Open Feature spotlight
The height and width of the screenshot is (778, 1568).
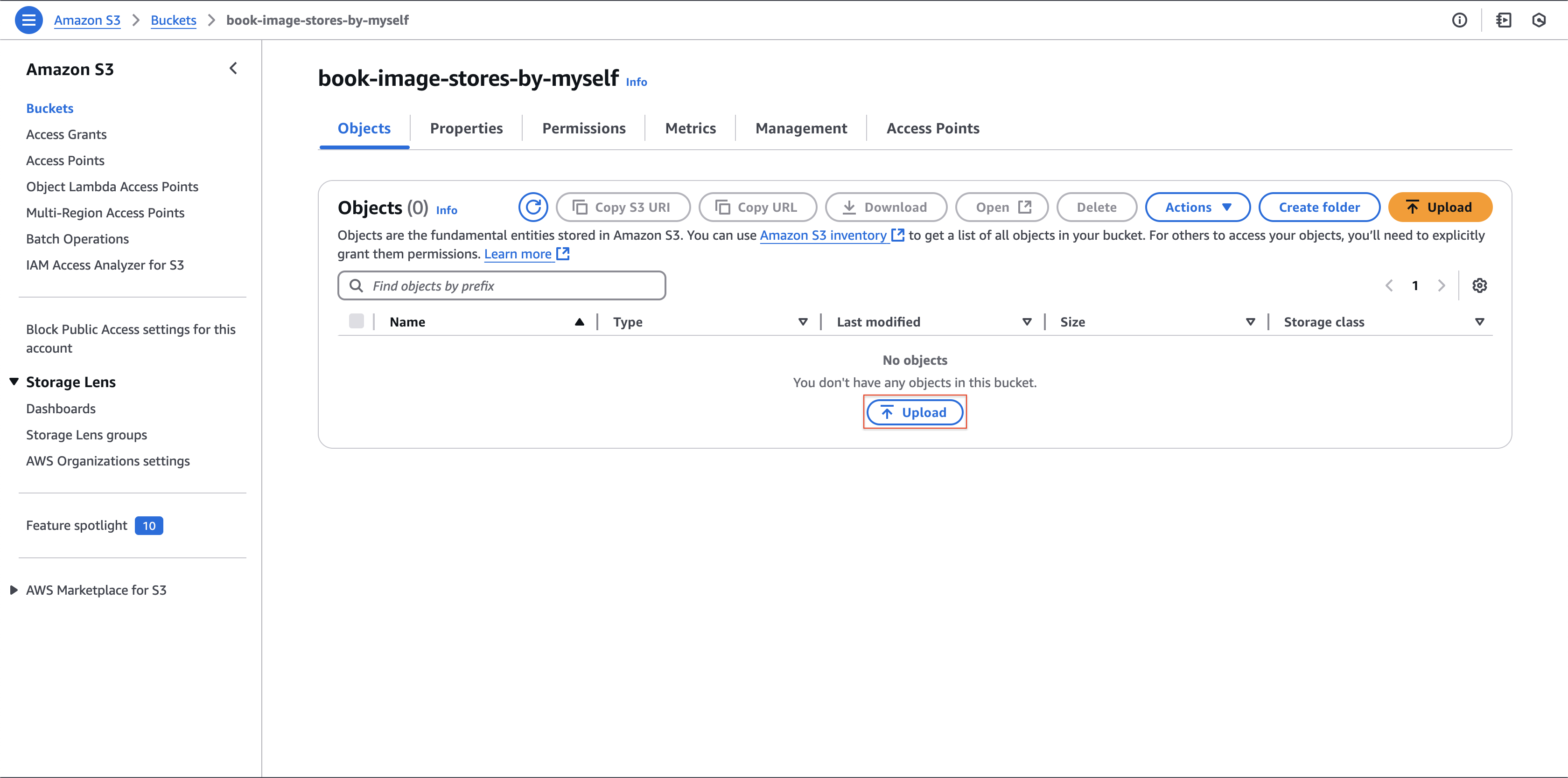pyautogui.click(x=77, y=526)
